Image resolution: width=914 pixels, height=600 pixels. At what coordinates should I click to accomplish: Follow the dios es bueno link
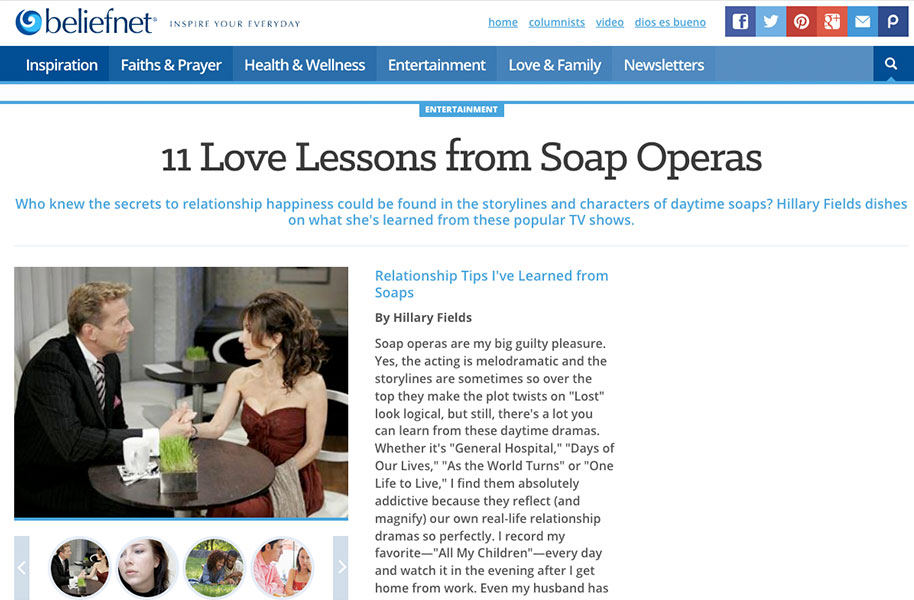pyautogui.click(x=670, y=22)
